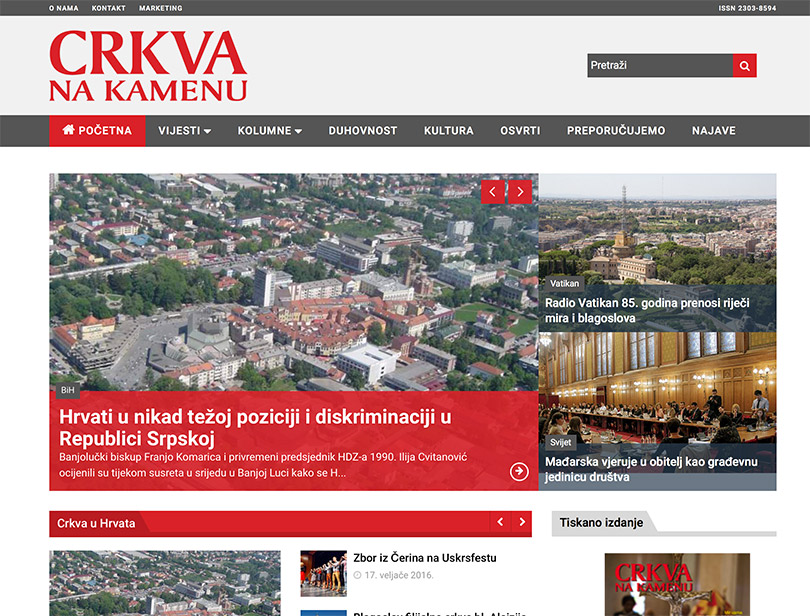Open the Marketing link
Image resolution: width=810 pixels, height=616 pixels.
click(161, 8)
